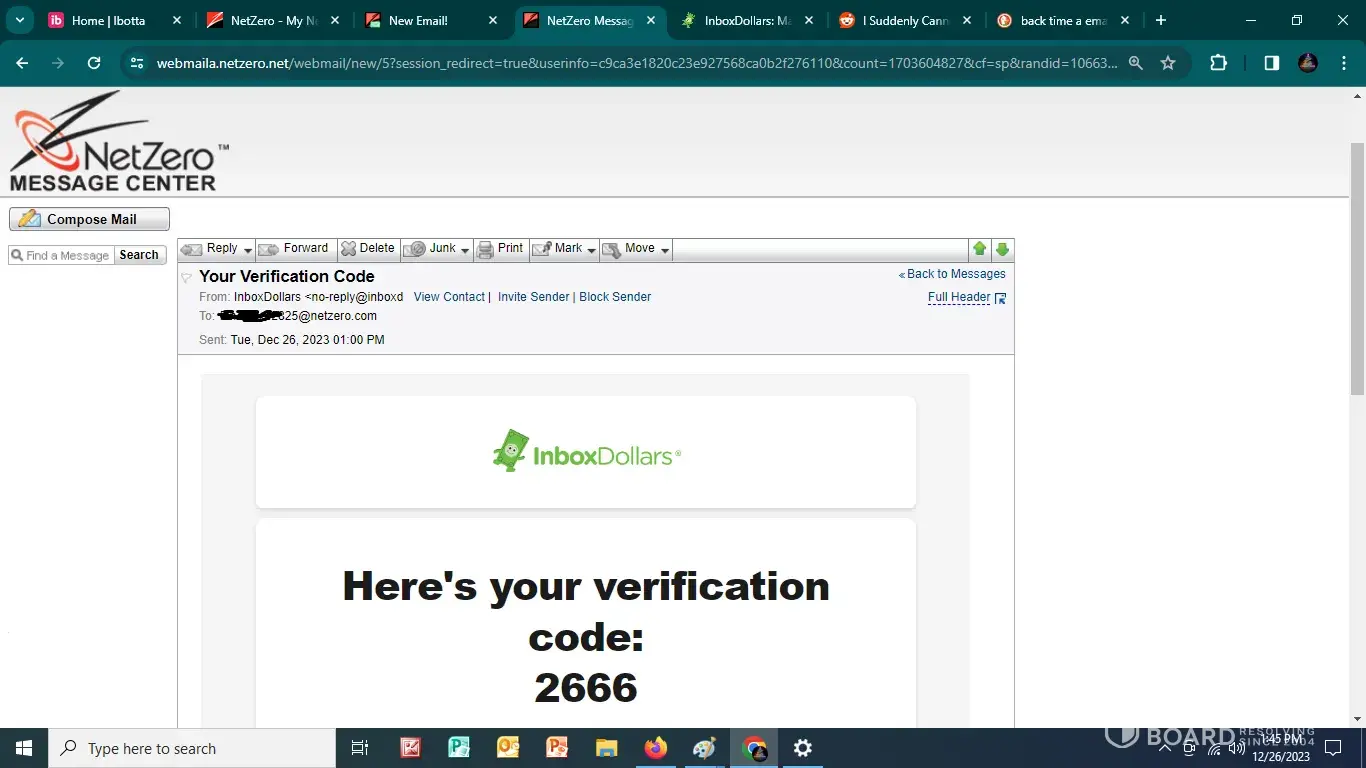Open Firefox from the Windows taskbar

click(x=656, y=748)
